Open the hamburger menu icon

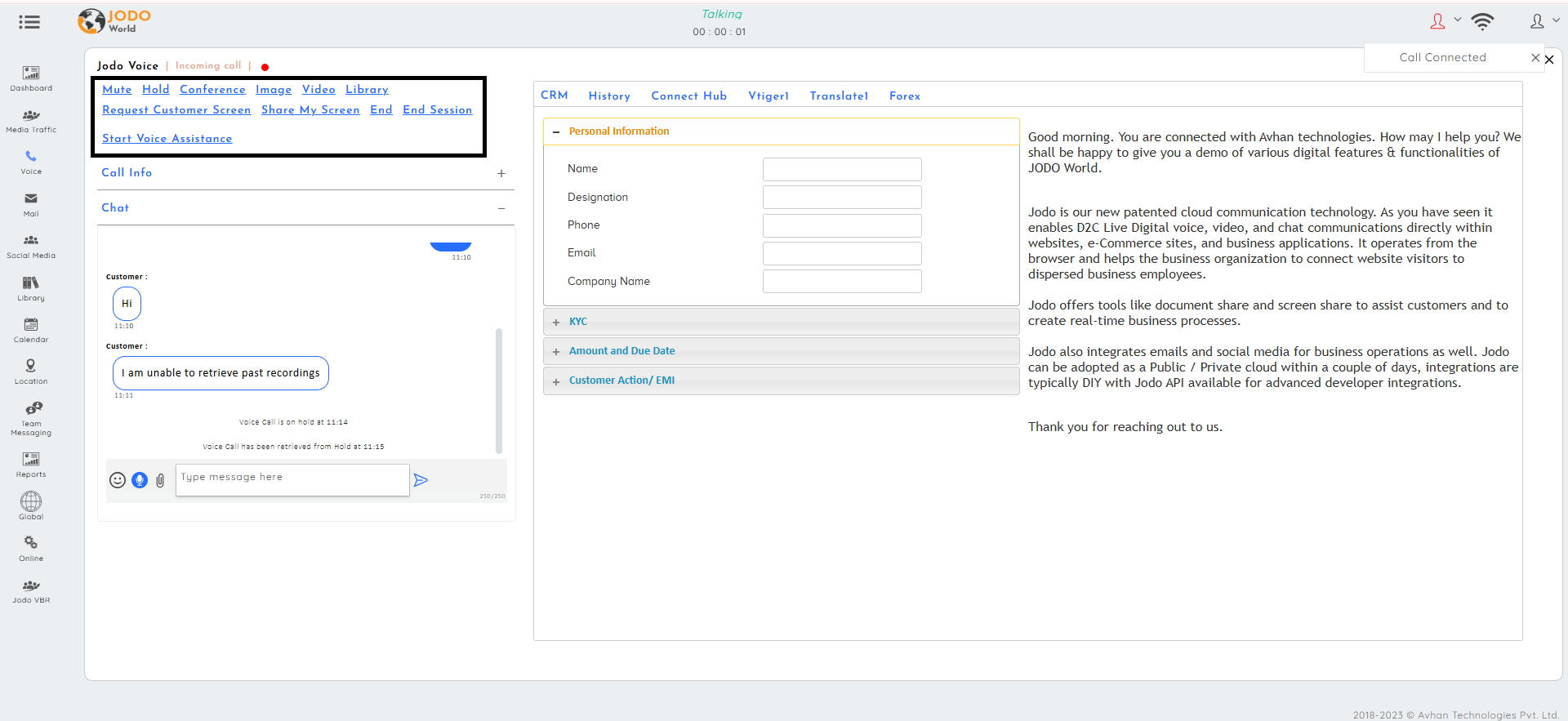pyautogui.click(x=29, y=22)
